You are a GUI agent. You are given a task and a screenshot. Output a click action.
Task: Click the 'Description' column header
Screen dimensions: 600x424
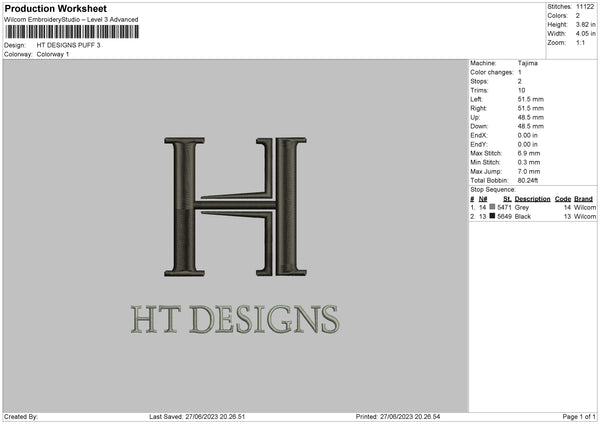click(x=532, y=199)
